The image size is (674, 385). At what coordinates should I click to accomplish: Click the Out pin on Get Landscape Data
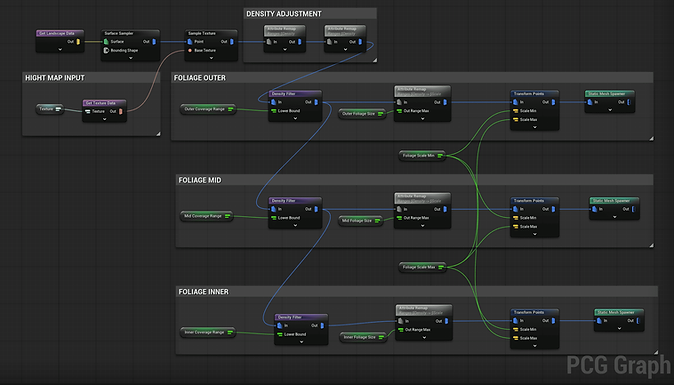78,42
